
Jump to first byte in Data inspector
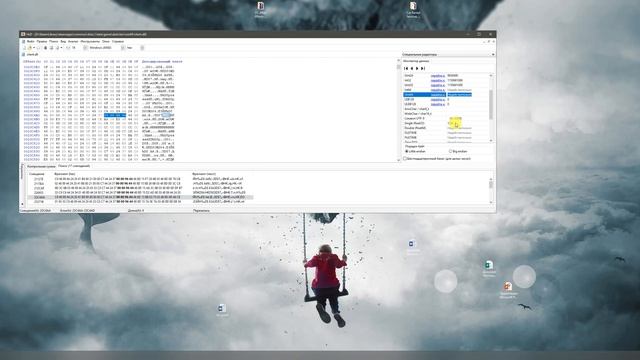(x=406, y=68)
